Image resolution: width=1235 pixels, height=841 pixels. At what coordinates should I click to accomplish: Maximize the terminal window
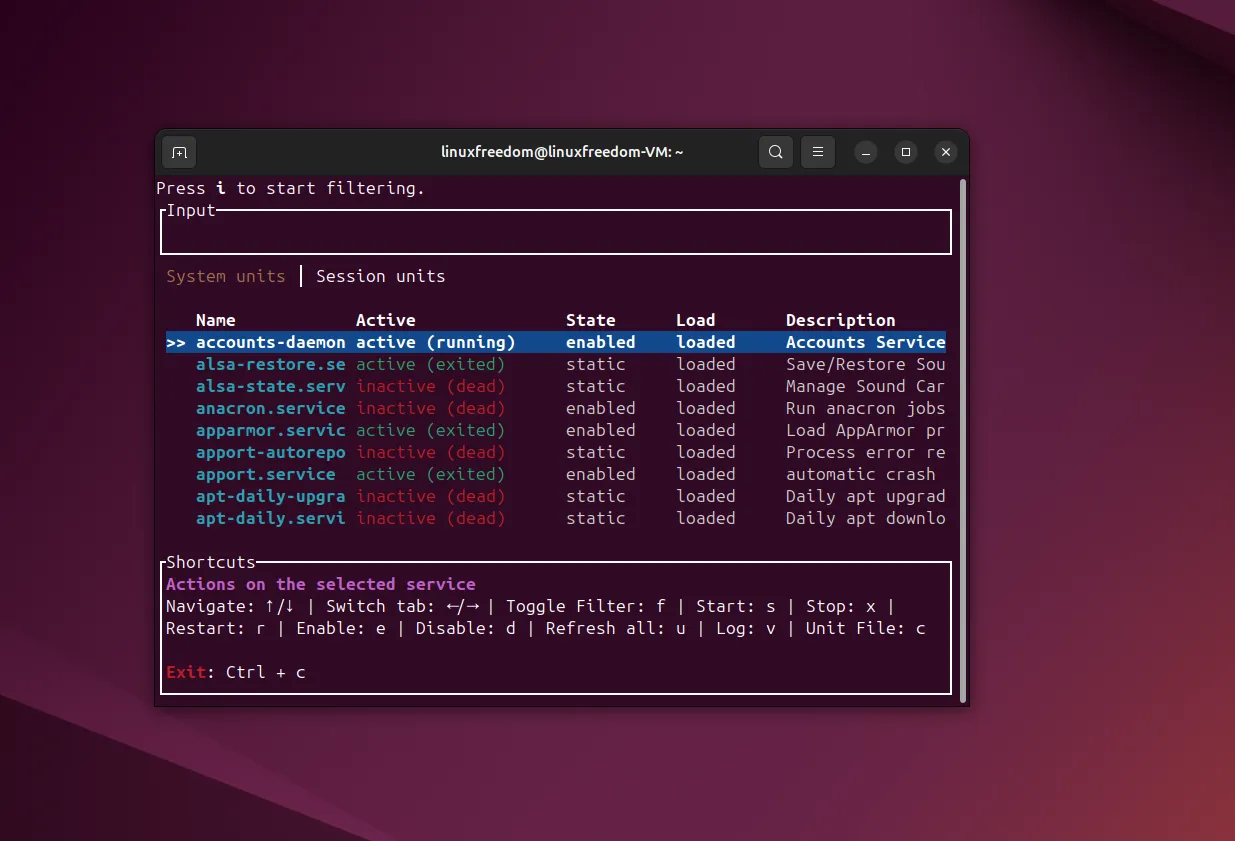click(905, 152)
